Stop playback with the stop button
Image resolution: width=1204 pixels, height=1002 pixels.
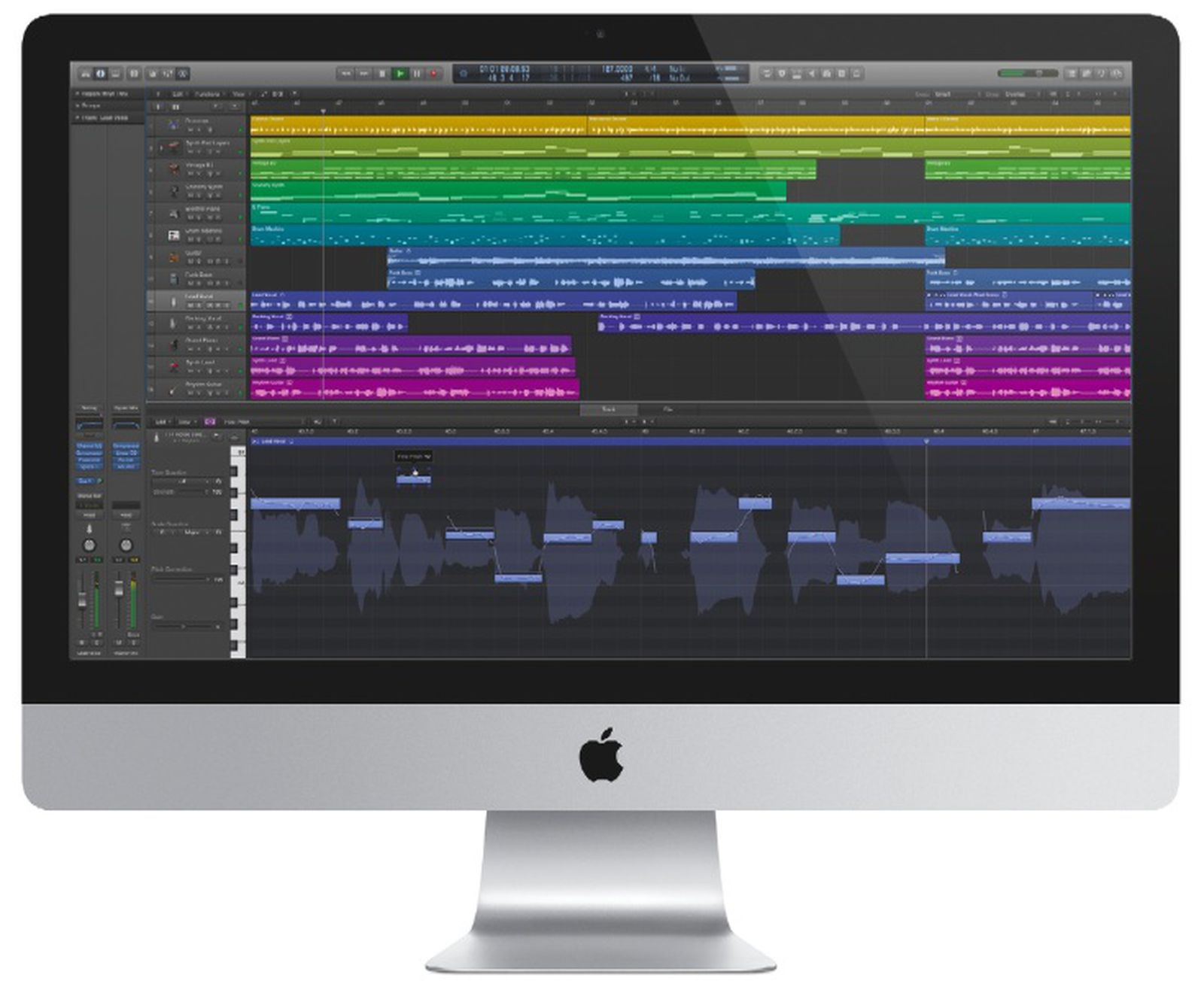pos(382,74)
